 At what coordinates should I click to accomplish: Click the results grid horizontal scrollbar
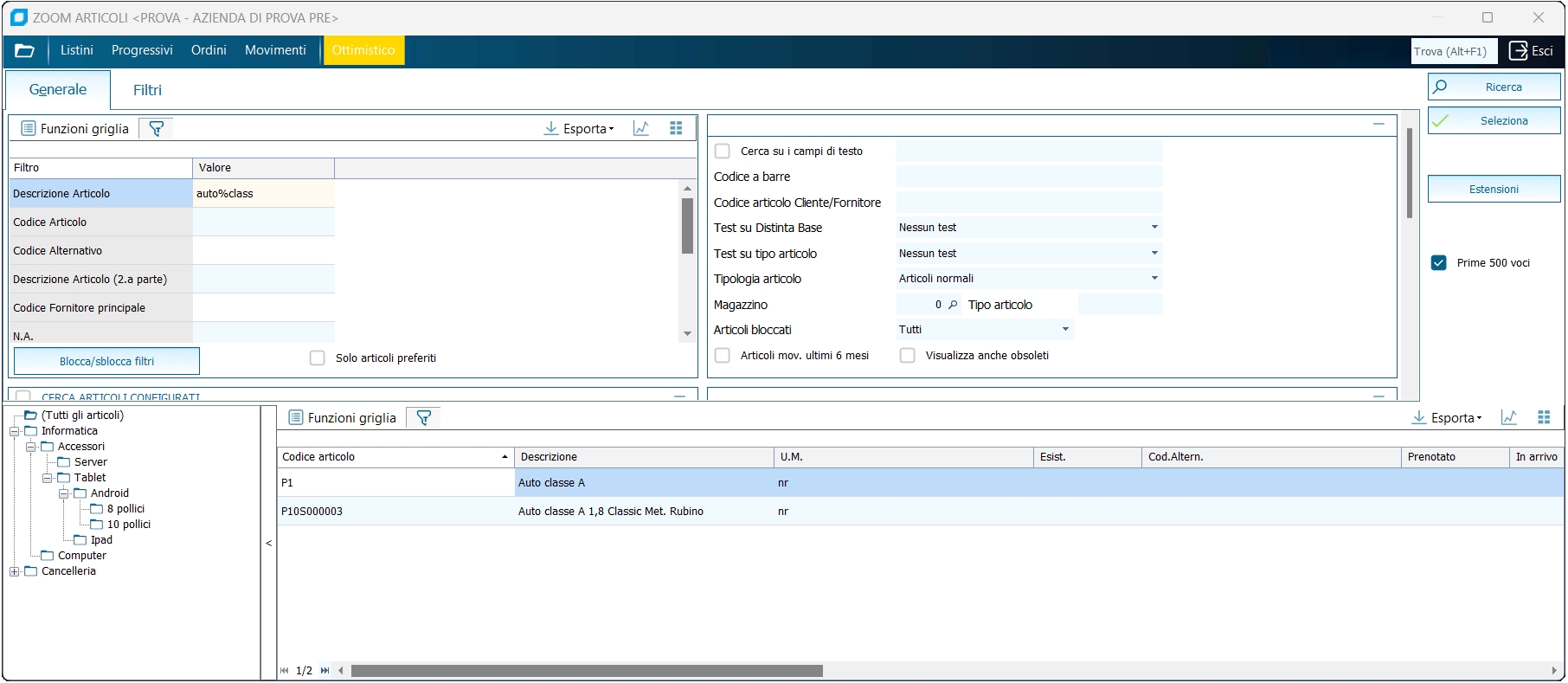(x=587, y=671)
